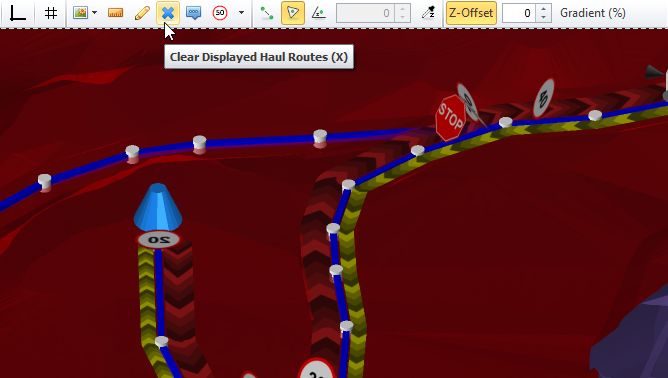Click the axis corner icon in the toolbar

pyautogui.click(x=17, y=13)
